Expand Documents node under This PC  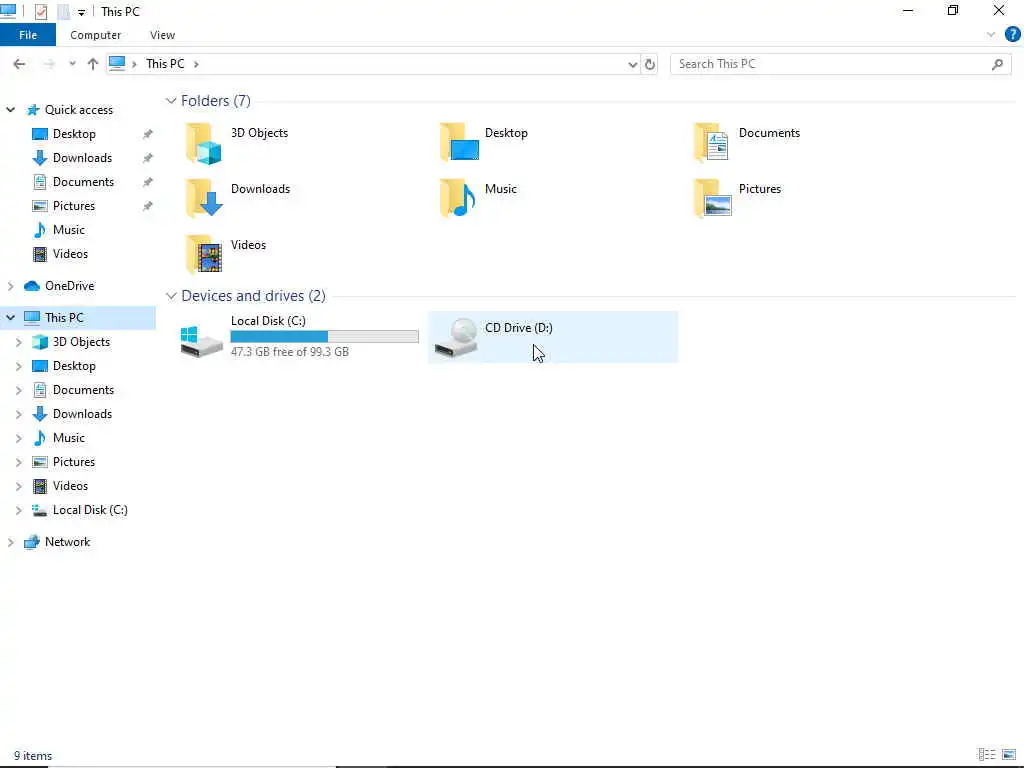coord(18,391)
